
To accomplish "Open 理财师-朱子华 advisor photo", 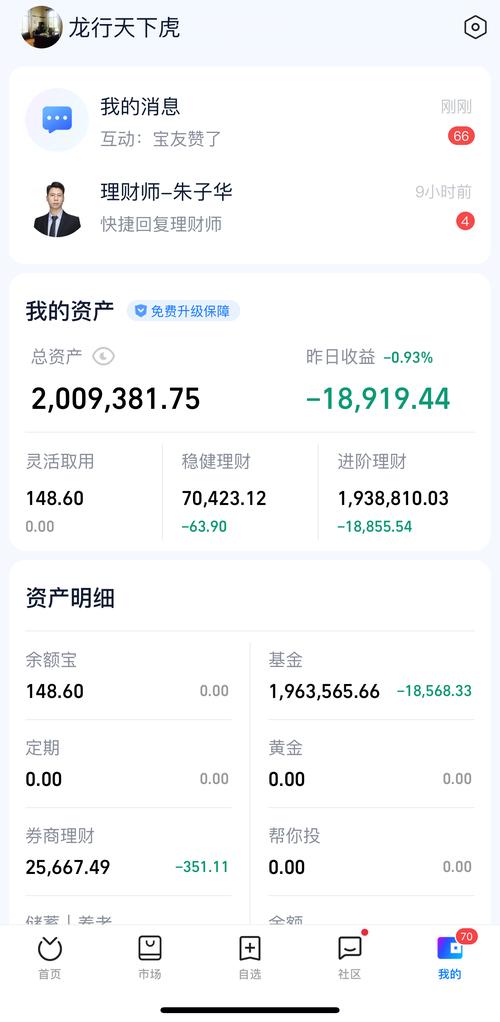I will tap(57, 209).
